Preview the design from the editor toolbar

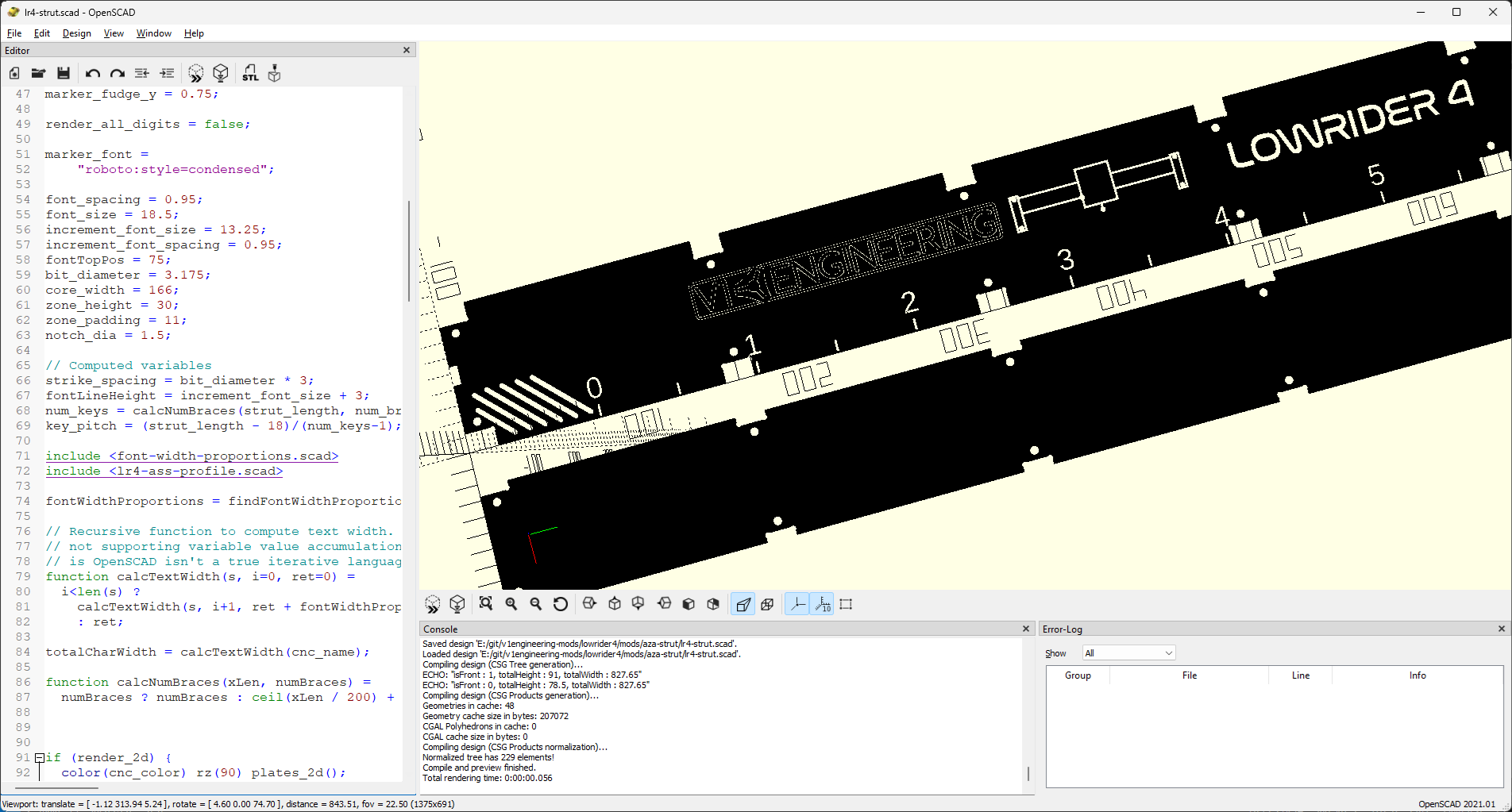[196, 73]
